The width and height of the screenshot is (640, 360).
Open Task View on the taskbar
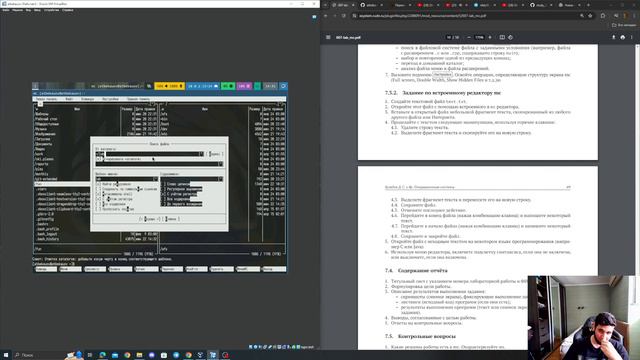(x=90, y=355)
